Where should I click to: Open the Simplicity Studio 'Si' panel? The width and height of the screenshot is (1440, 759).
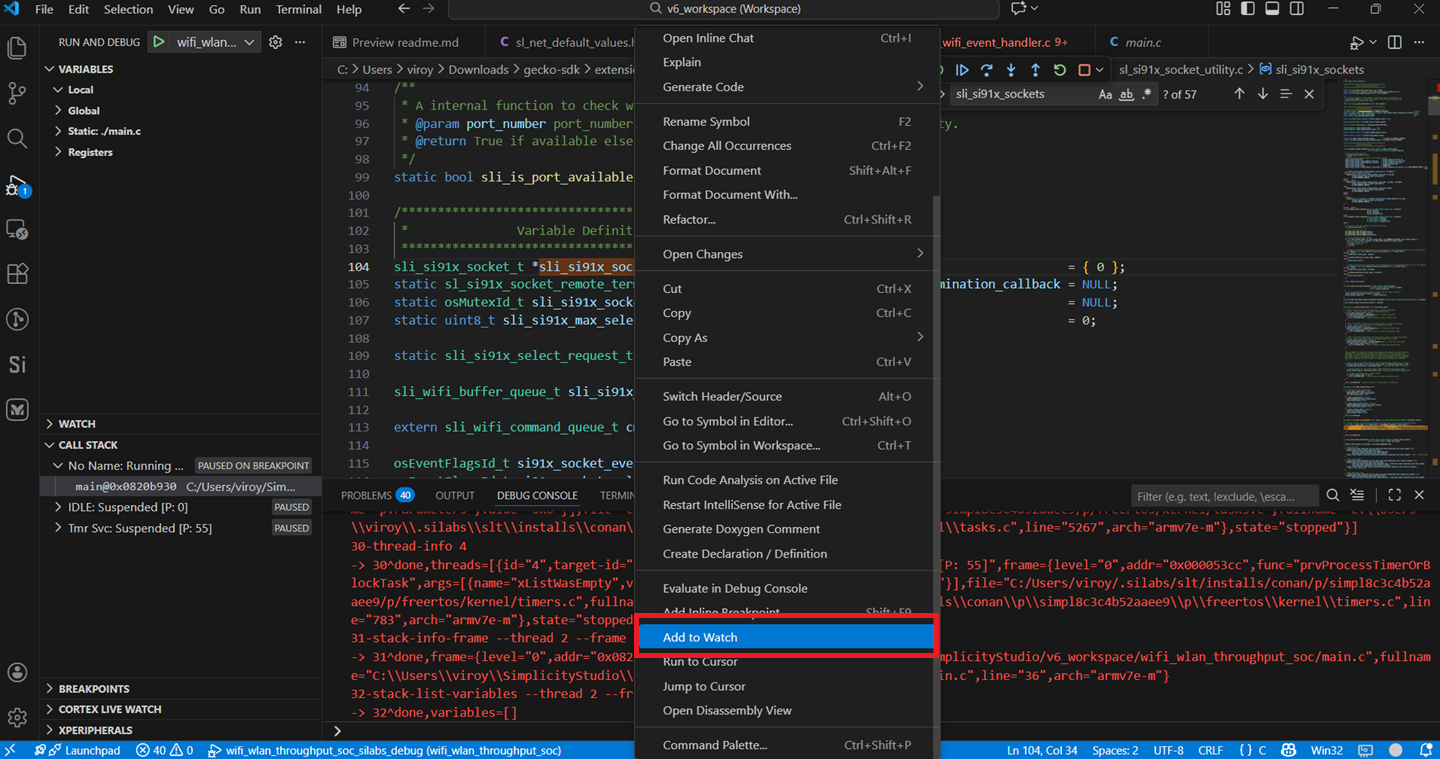click(x=17, y=365)
